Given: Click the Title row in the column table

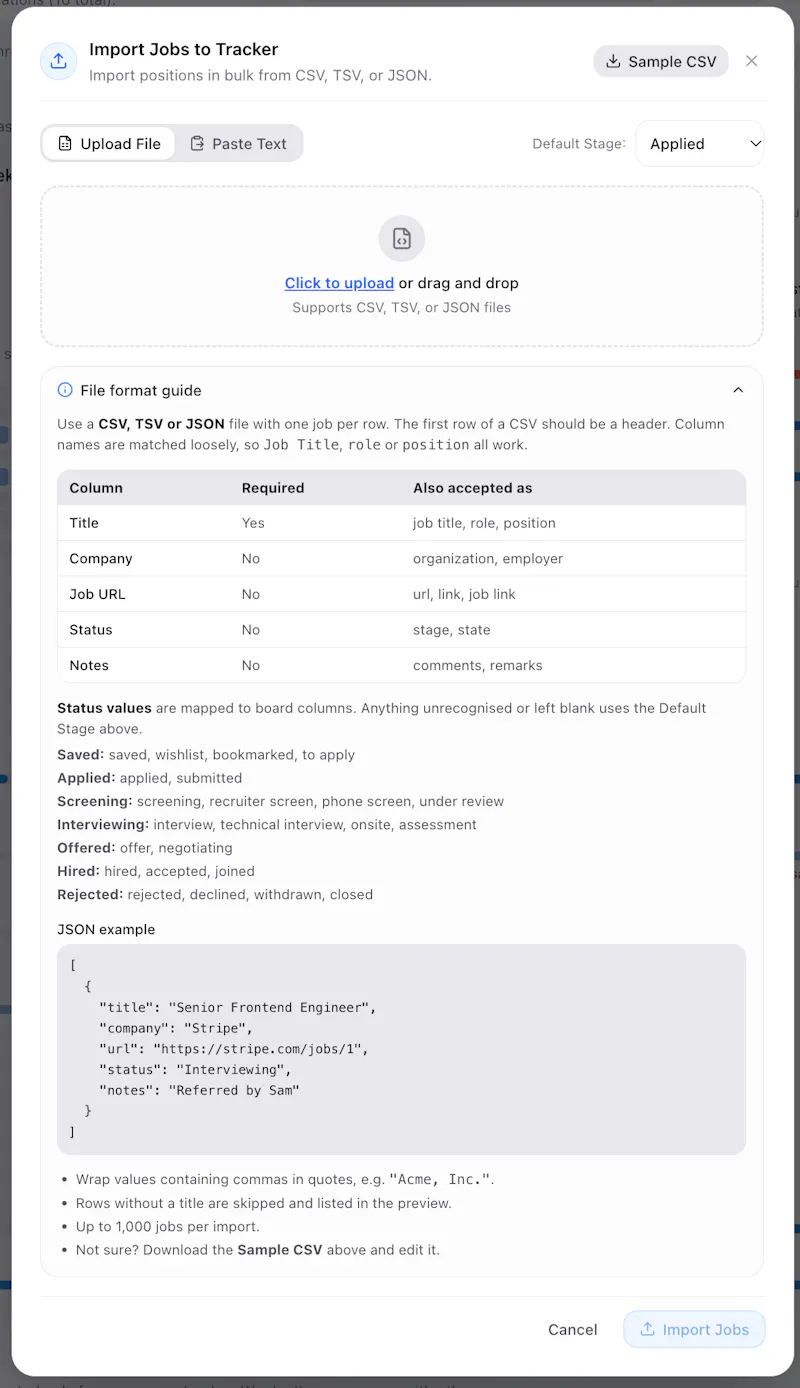Looking at the screenshot, I should click(x=402, y=523).
